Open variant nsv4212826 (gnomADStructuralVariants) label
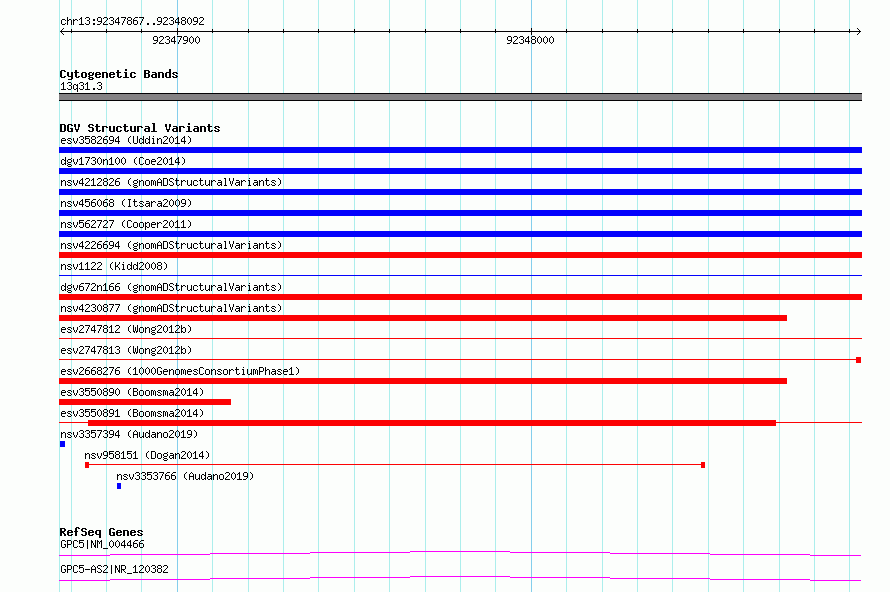This screenshot has width=890, height=592. (x=171, y=182)
